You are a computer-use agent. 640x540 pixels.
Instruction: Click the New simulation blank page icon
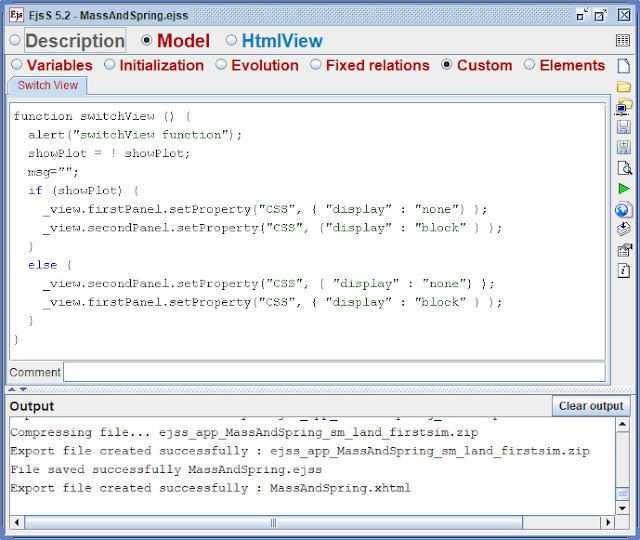coord(623,66)
